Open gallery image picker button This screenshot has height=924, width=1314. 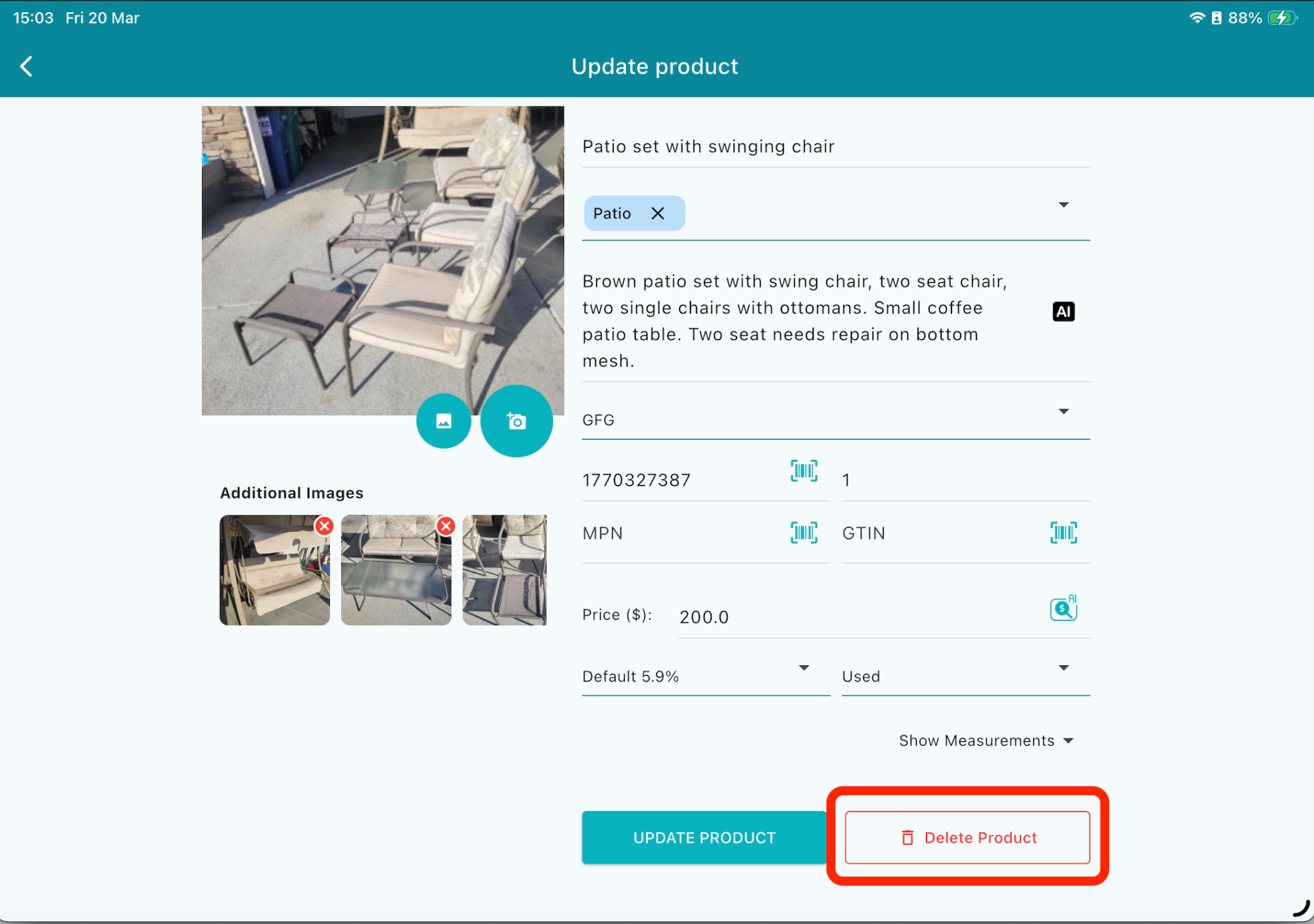(x=443, y=421)
